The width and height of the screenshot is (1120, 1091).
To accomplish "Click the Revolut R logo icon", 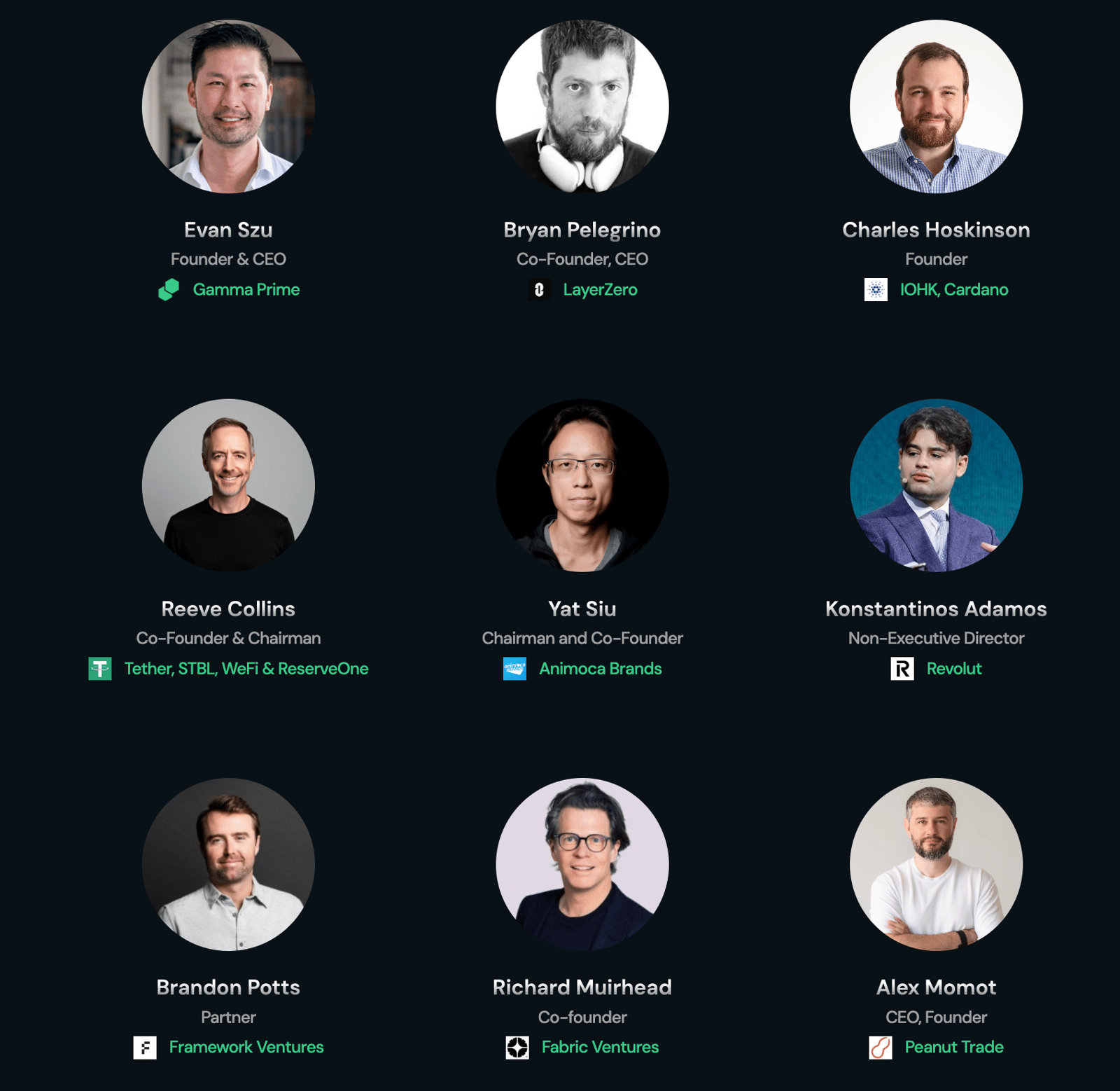I will click(x=902, y=669).
